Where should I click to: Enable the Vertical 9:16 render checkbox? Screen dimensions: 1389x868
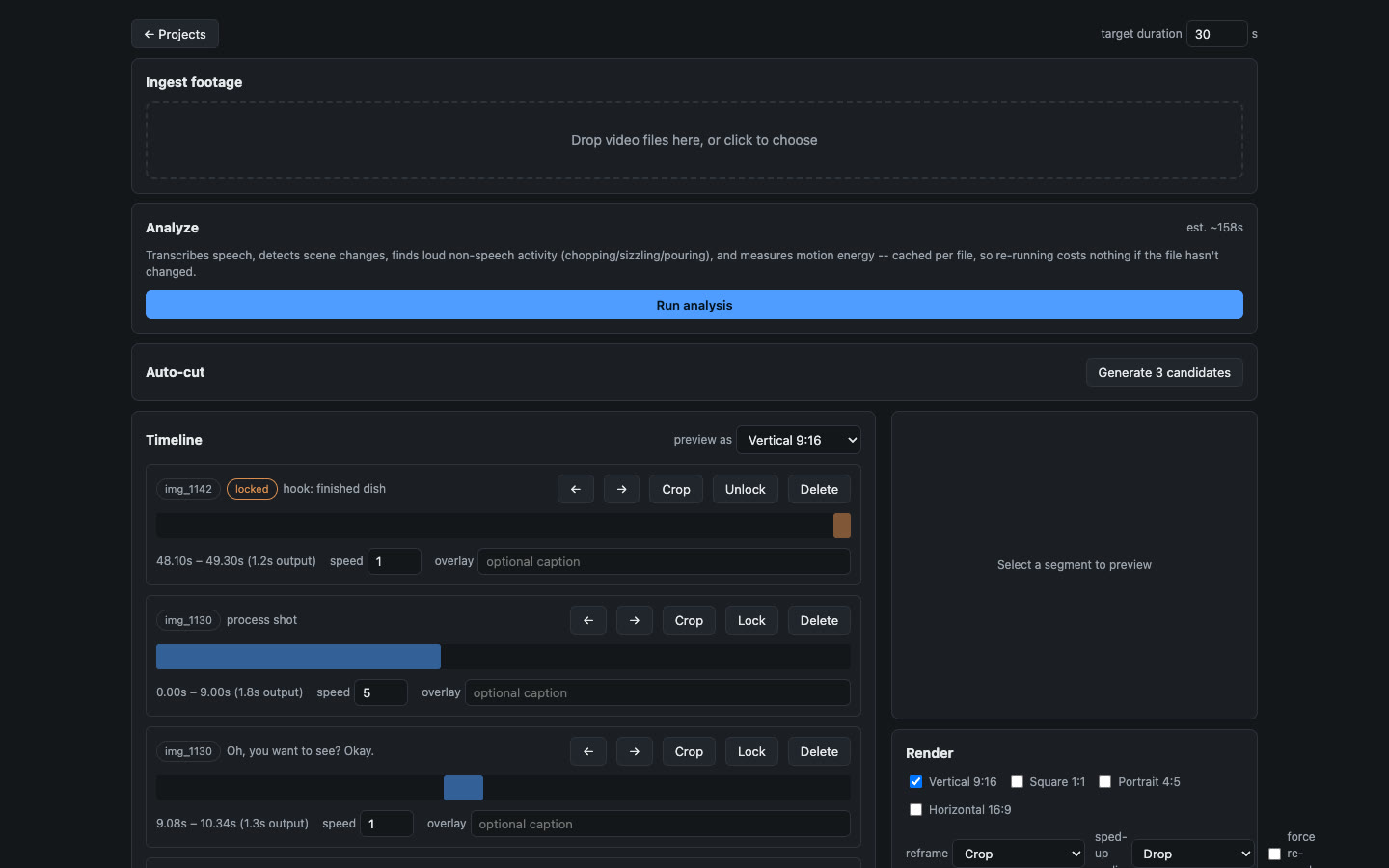pos(915,781)
